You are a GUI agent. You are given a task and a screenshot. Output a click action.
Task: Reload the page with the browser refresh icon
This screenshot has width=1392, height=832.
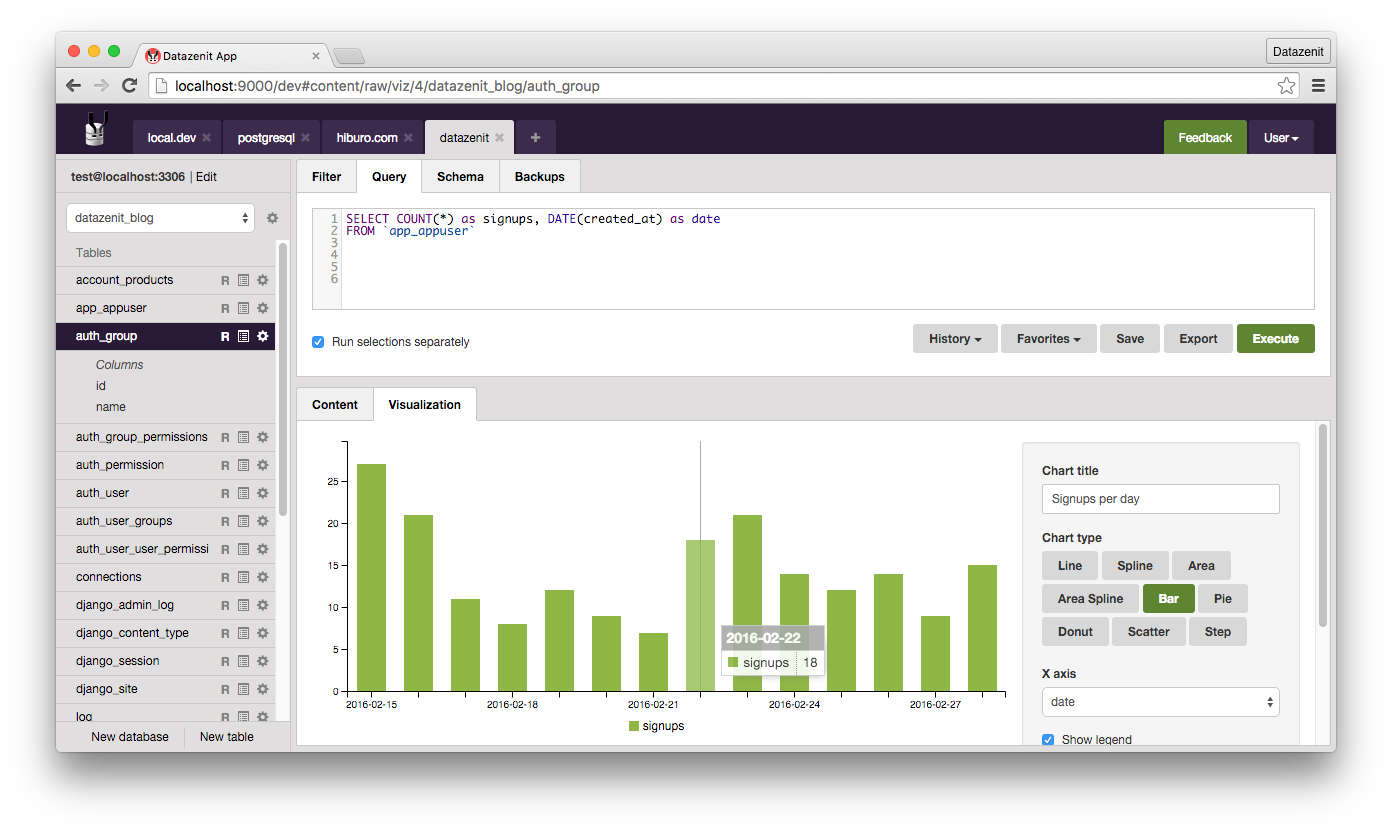[x=129, y=86]
